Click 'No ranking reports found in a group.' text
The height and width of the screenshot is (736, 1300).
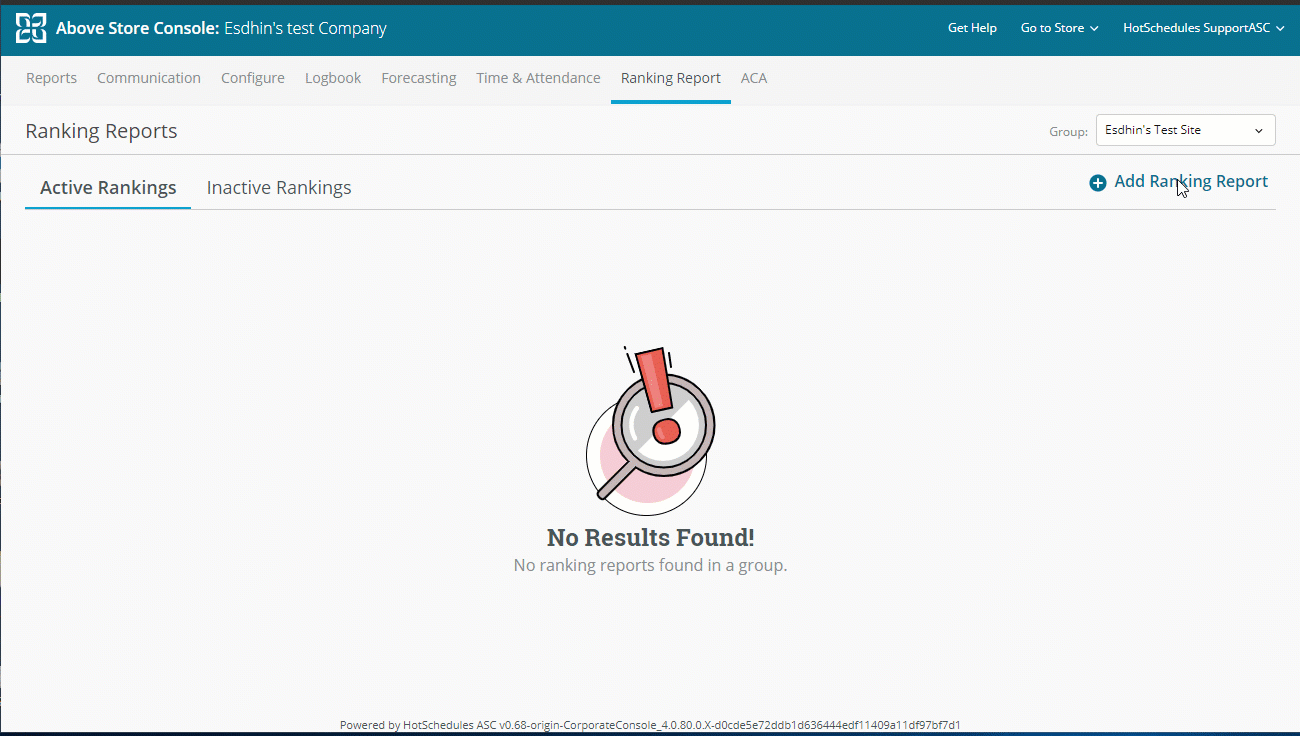pos(650,566)
